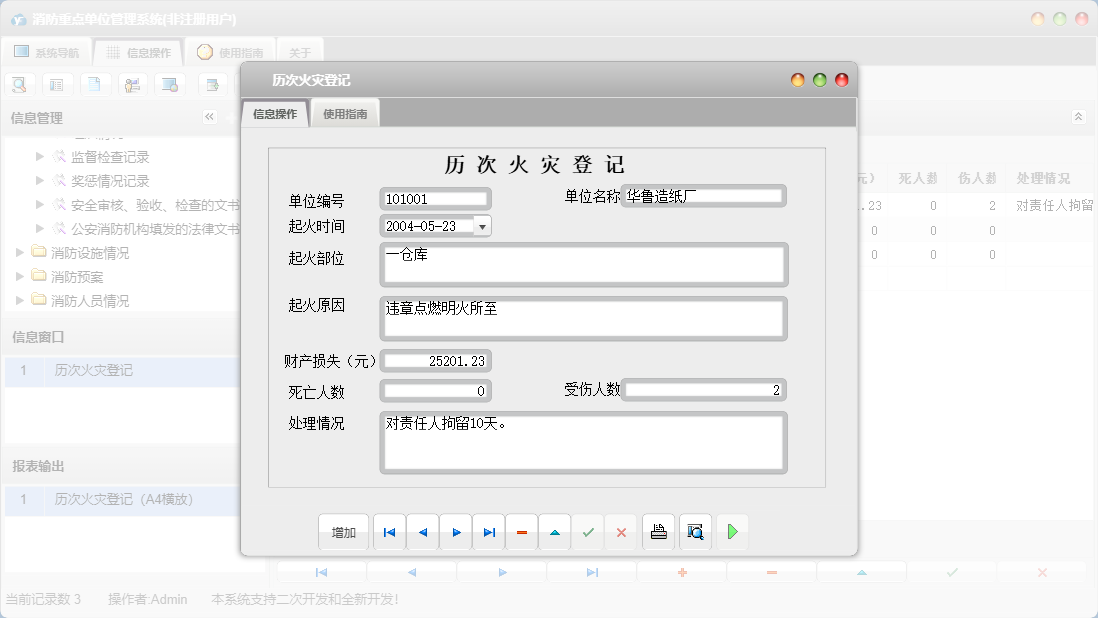Go to the last record with the navigator icon
This screenshot has width=1098, height=618.
pyautogui.click(x=488, y=532)
